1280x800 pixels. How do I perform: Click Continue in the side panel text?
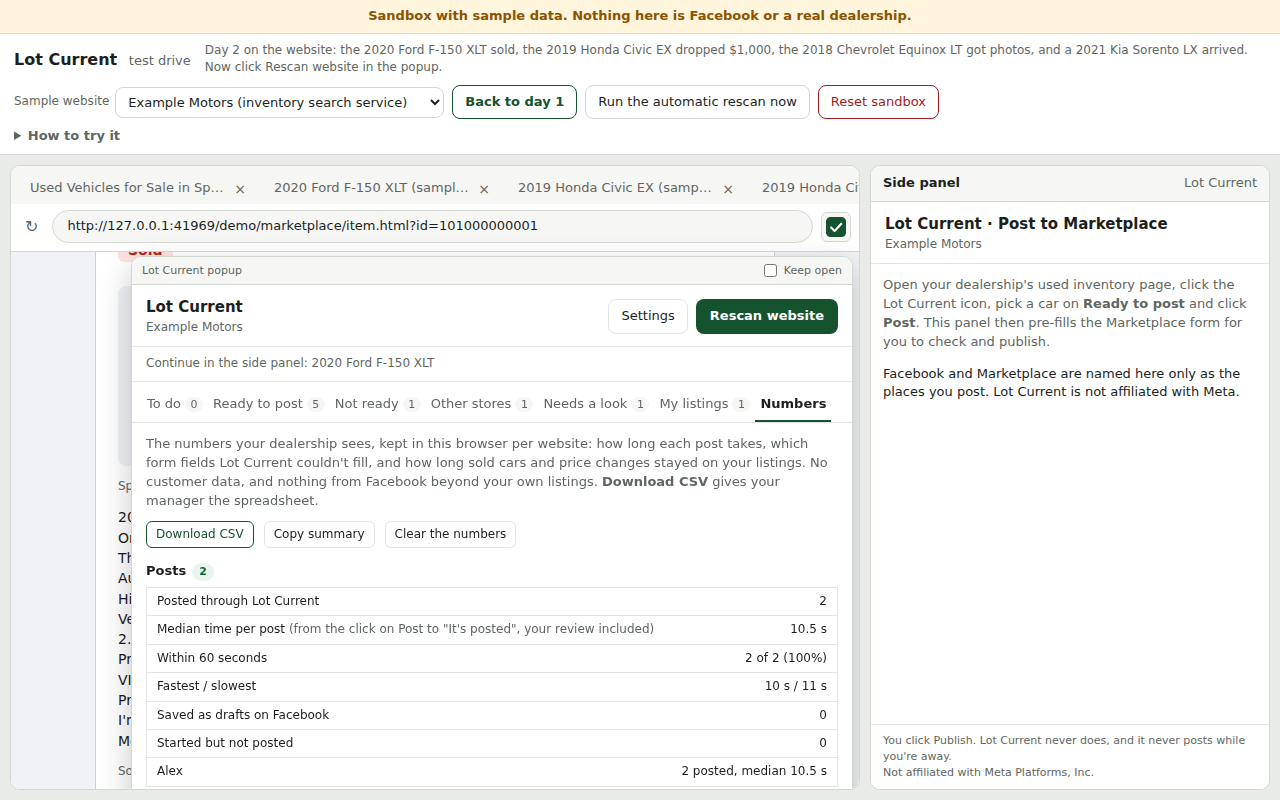(290, 363)
